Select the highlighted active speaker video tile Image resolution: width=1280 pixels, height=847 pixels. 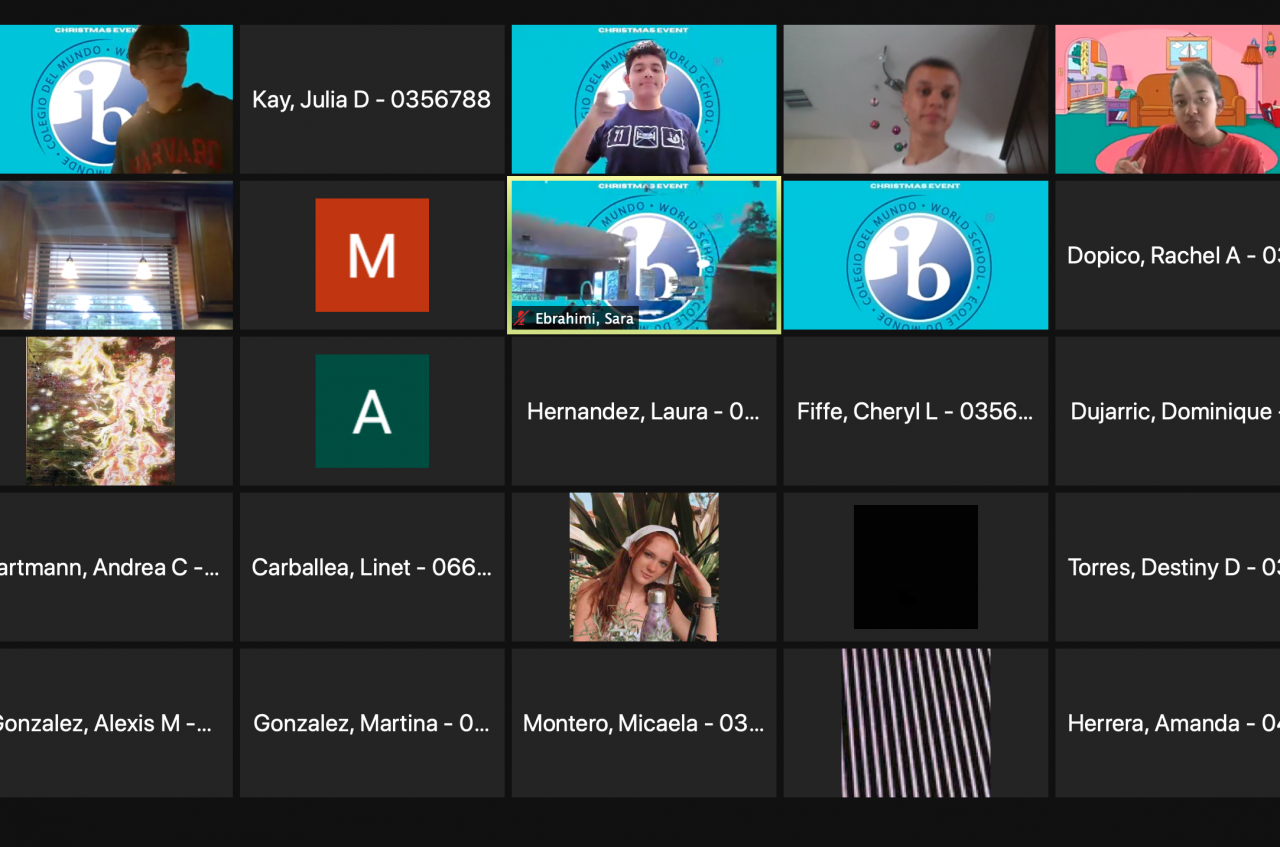pos(644,255)
